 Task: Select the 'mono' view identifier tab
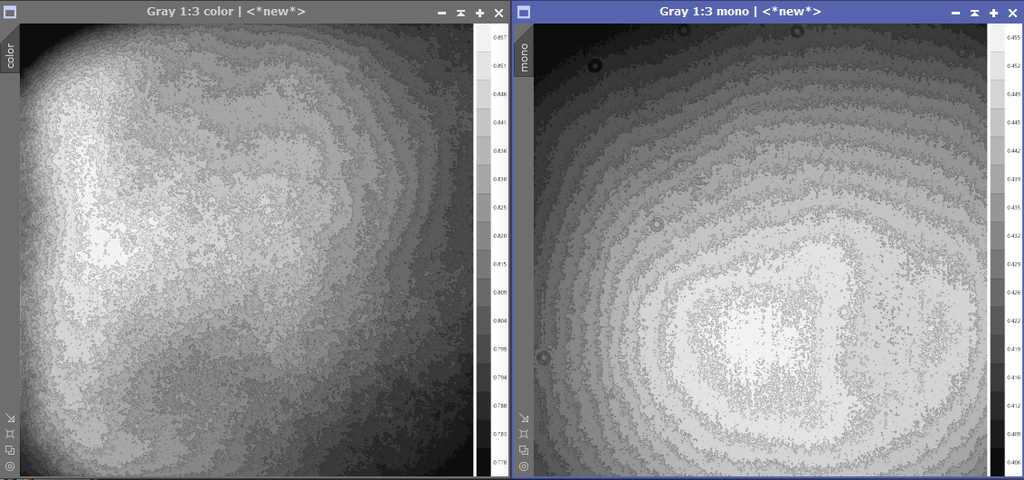pyautogui.click(x=524, y=57)
